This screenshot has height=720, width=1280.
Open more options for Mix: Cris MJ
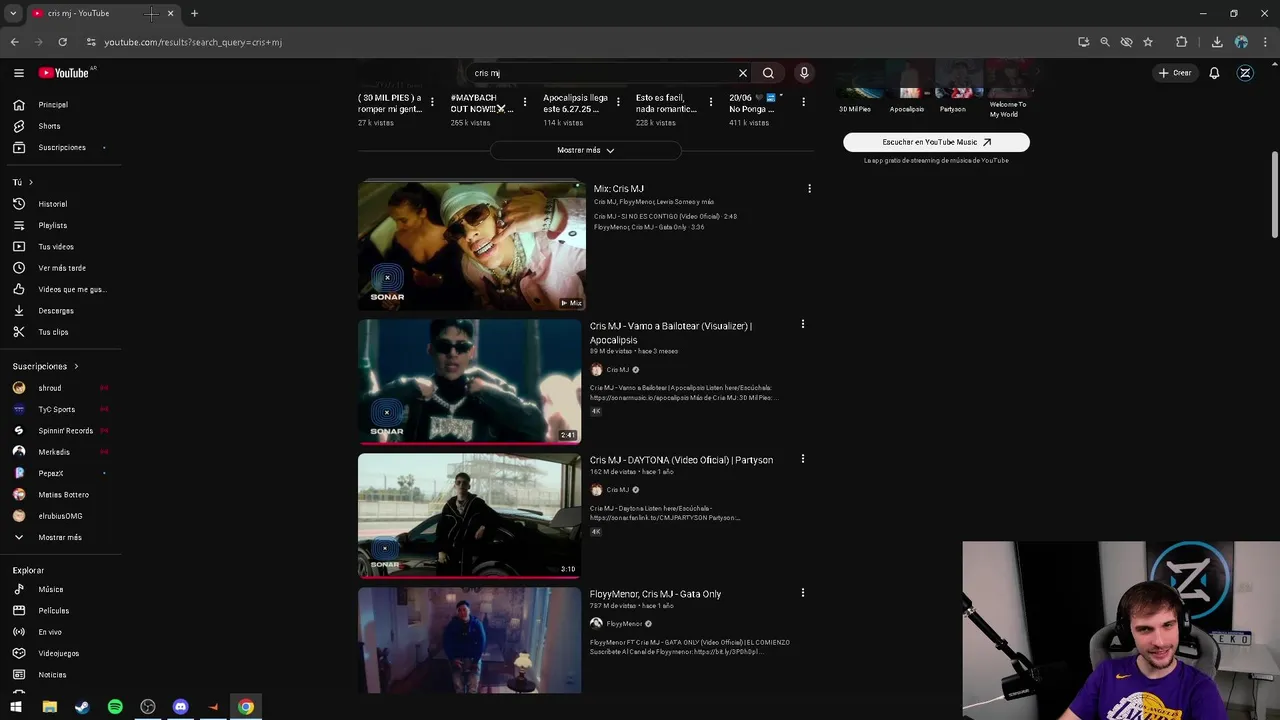tap(809, 188)
